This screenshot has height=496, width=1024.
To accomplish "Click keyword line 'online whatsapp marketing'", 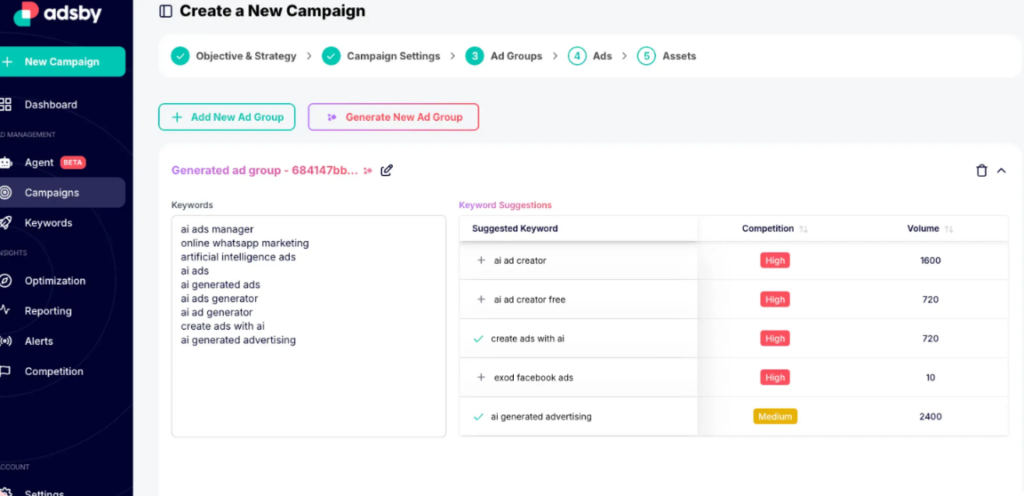I will point(245,243).
